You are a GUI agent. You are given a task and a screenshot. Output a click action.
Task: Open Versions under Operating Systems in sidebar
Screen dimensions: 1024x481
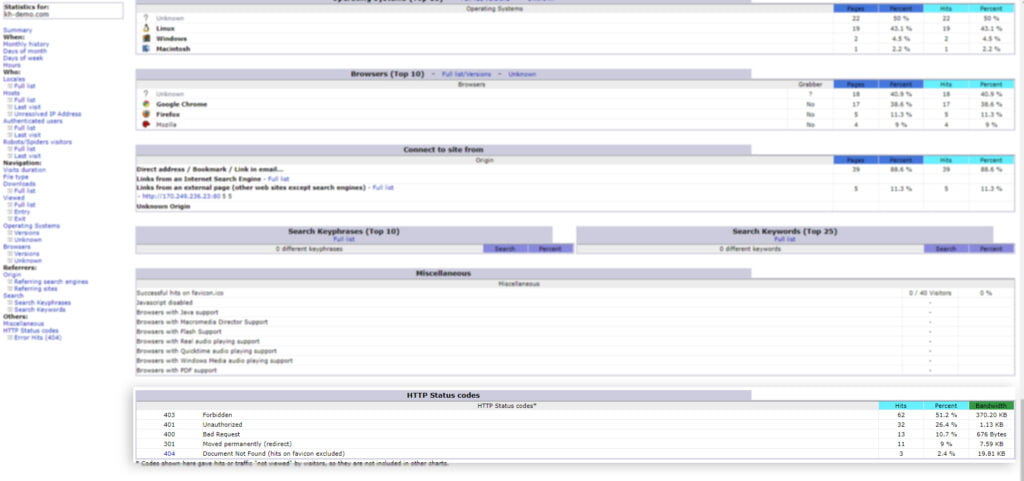(x=27, y=233)
